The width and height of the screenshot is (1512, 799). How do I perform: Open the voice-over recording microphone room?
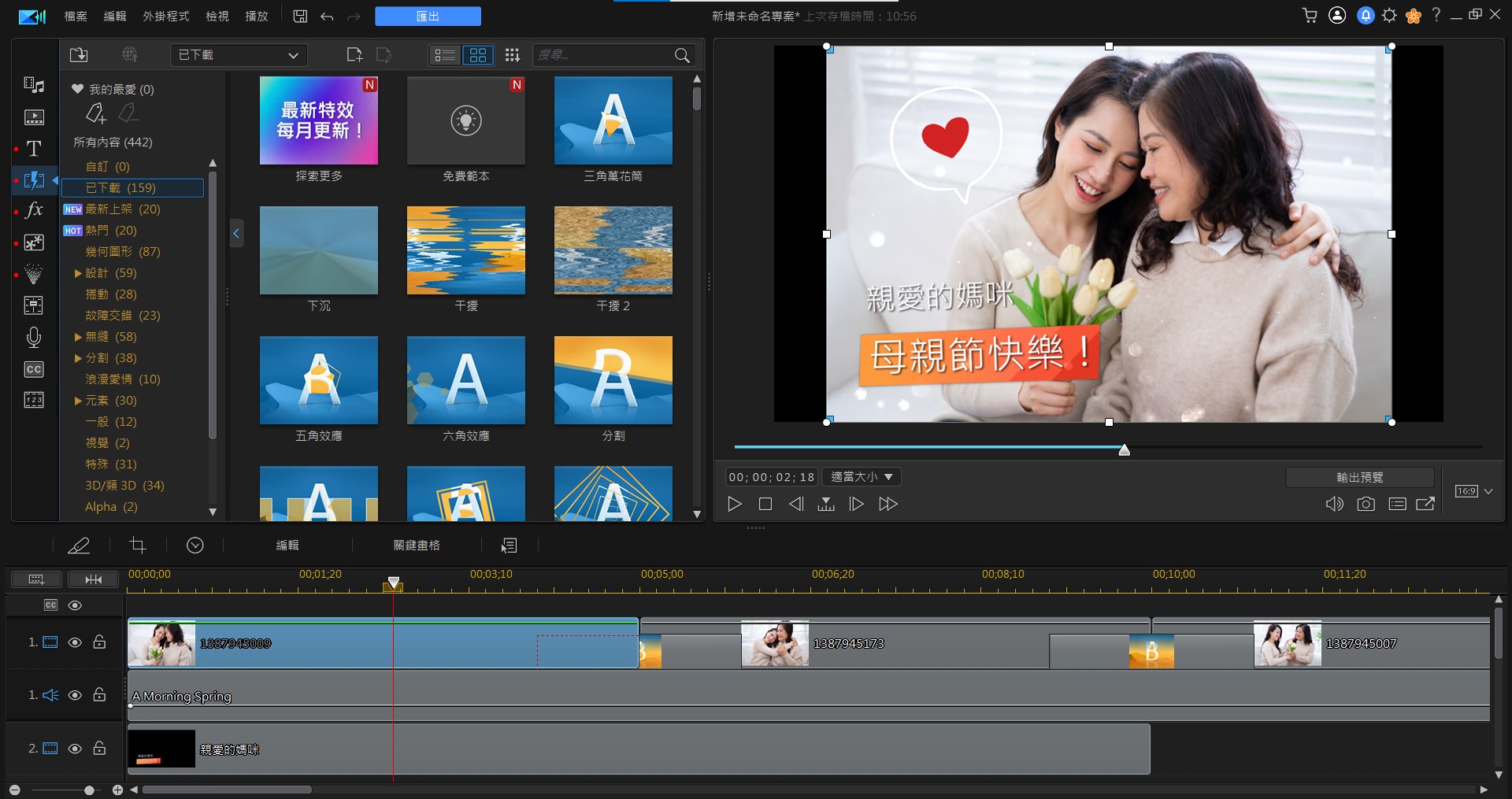tap(34, 338)
